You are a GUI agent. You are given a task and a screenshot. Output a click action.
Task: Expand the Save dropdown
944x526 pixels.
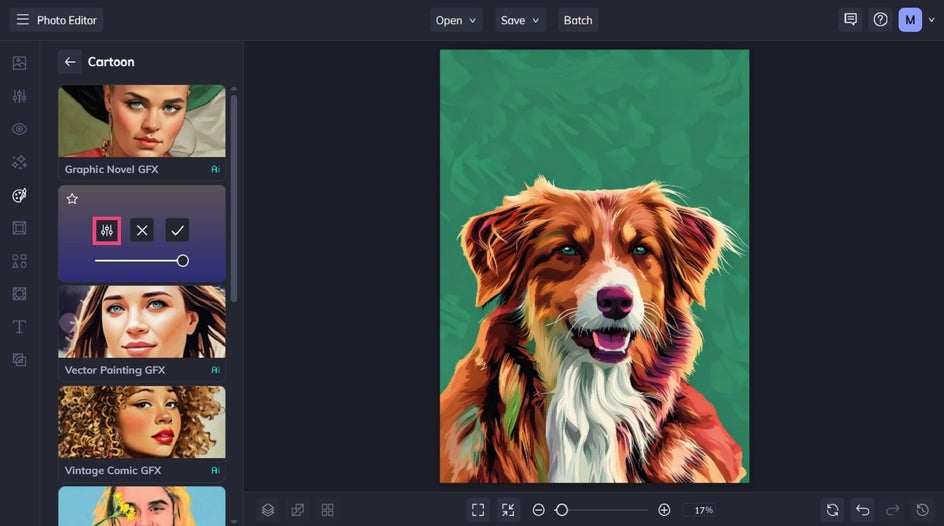pos(520,20)
